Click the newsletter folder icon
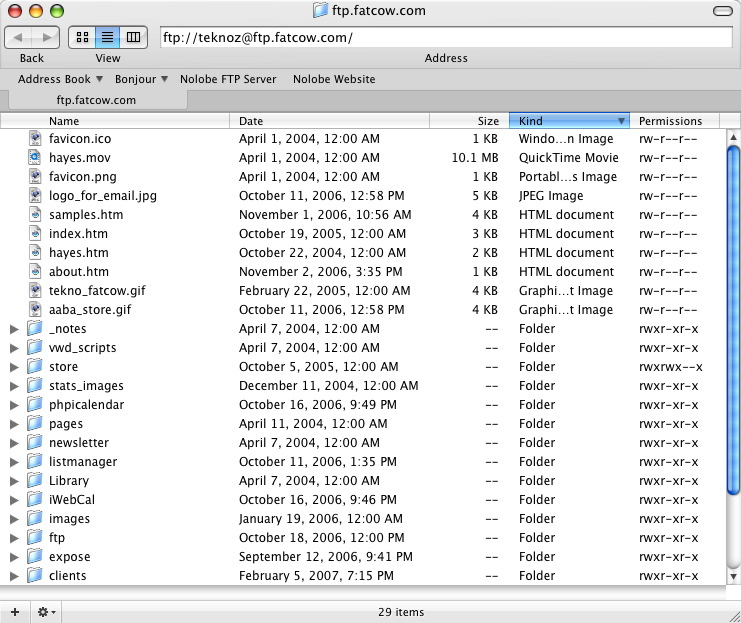This screenshot has height=623, width=741. [34, 442]
